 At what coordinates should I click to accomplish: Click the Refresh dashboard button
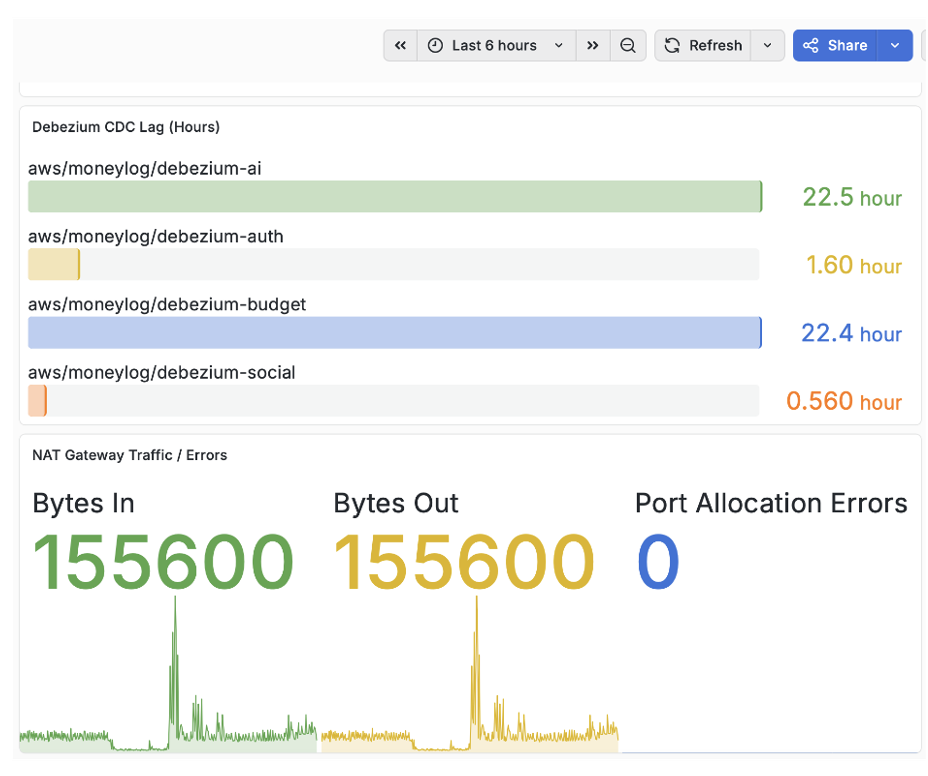pyautogui.click(x=703, y=46)
